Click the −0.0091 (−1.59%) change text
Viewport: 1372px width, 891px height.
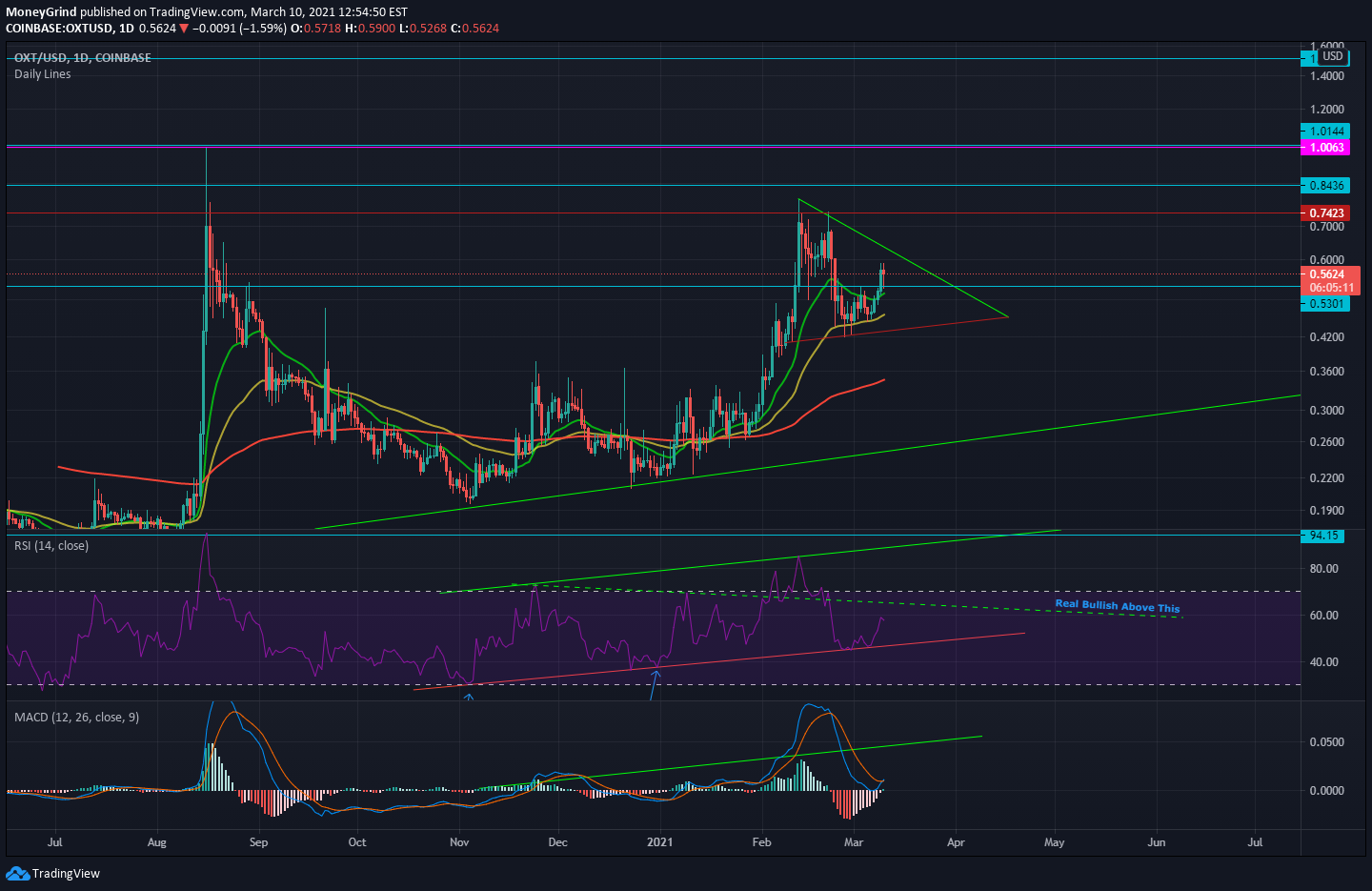pos(239,28)
